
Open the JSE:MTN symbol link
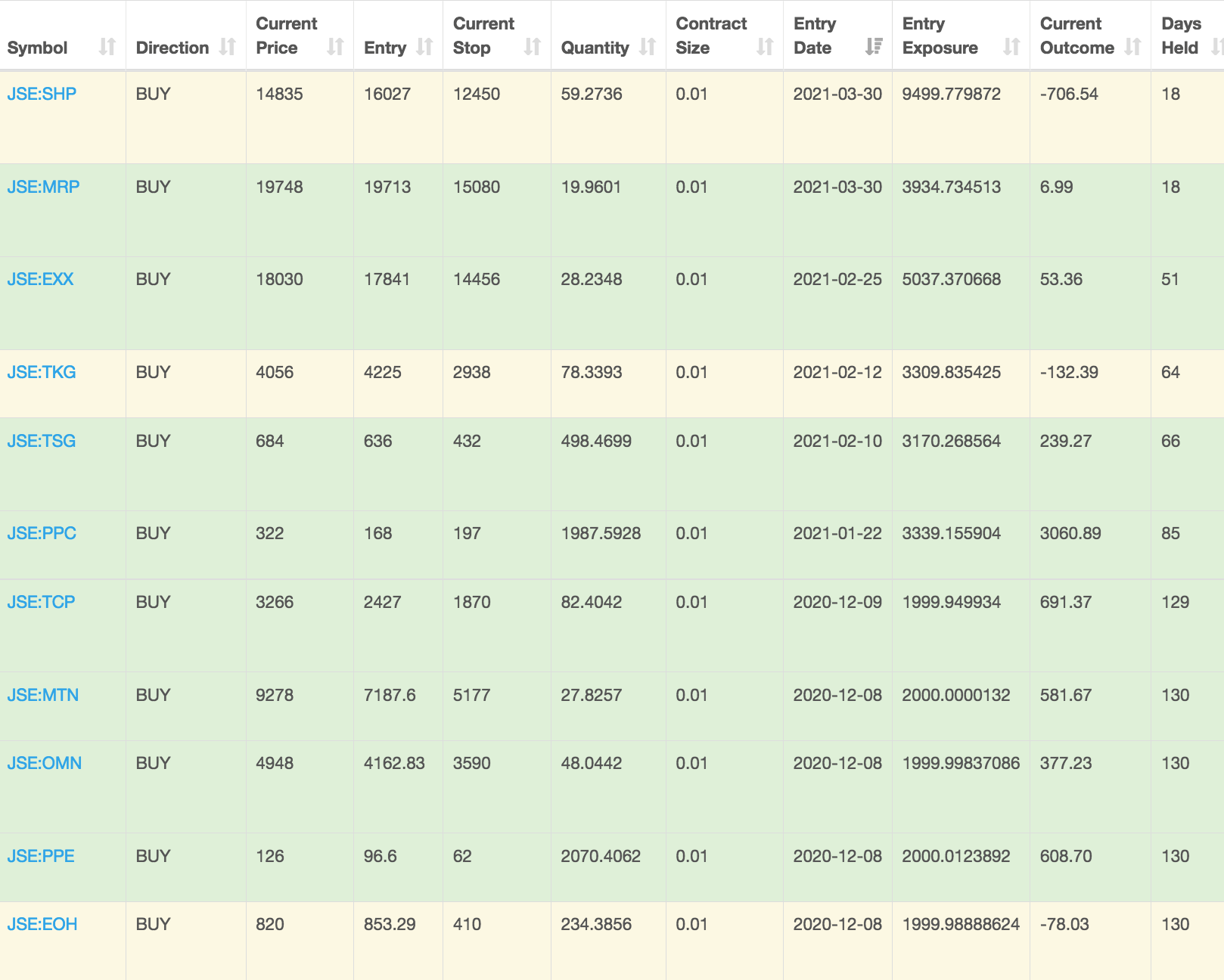tap(43, 695)
